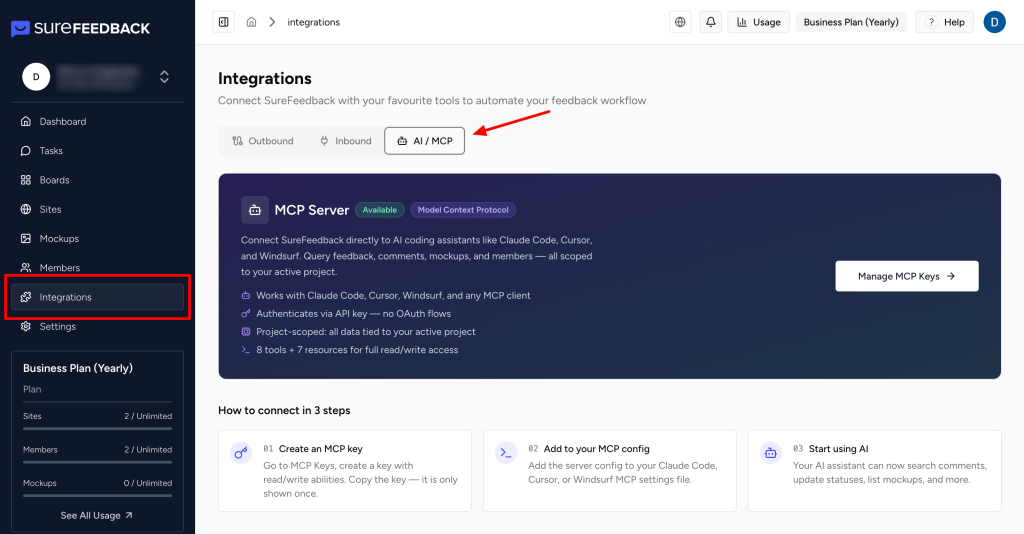The image size is (1024, 534).
Task: Select the AI / MCP tab
Action: click(x=424, y=141)
